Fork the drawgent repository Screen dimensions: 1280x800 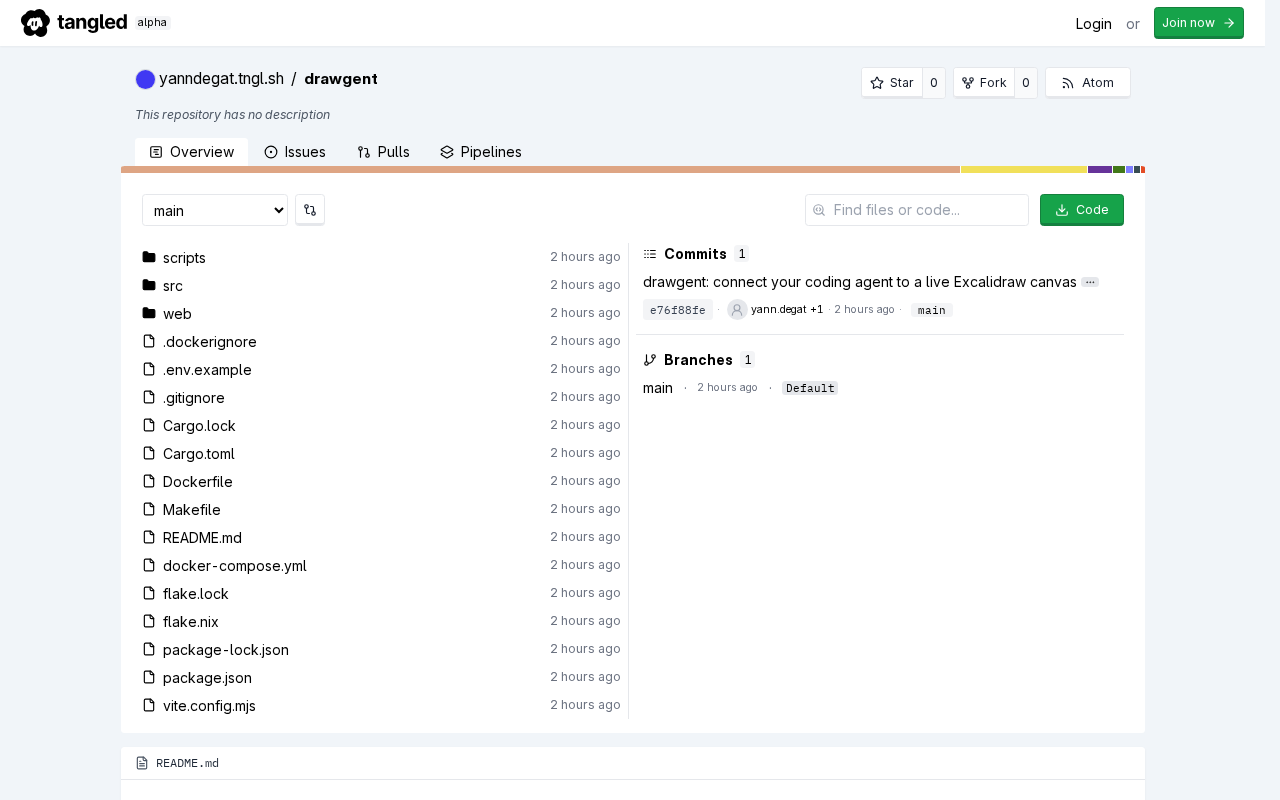click(x=984, y=83)
